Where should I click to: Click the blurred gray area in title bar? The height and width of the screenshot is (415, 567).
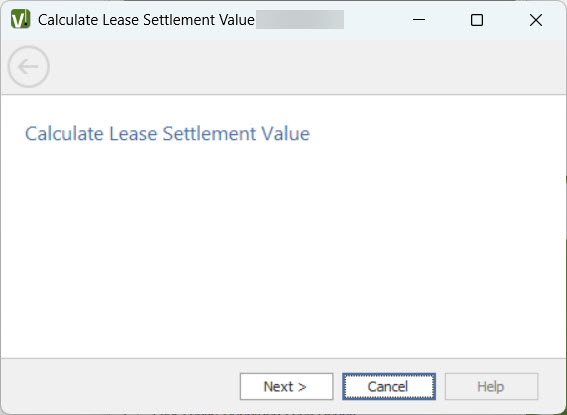pos(300,20)
